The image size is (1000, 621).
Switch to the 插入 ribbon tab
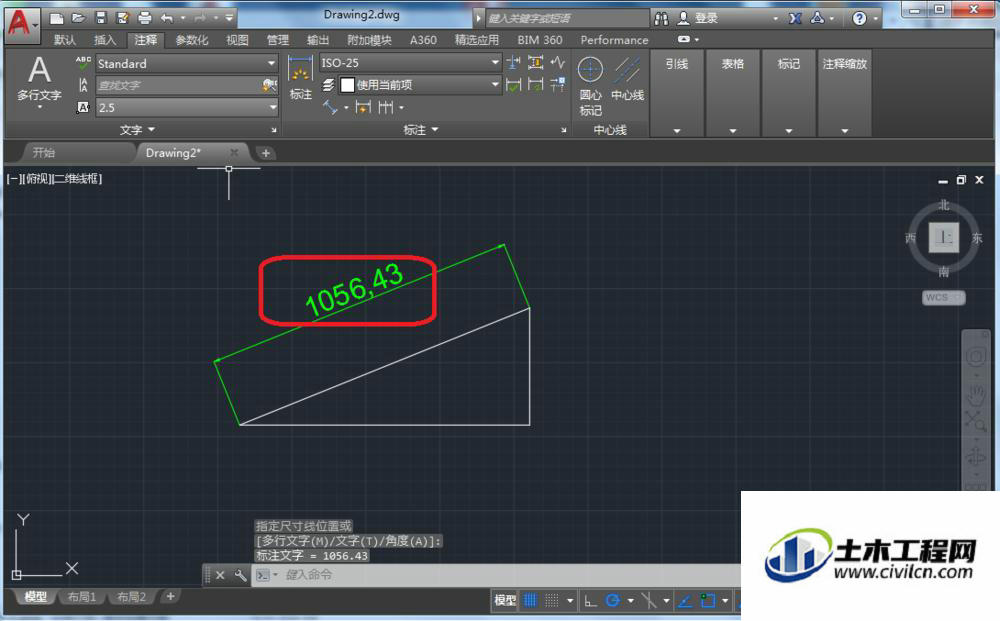click(x=105, y=40)
